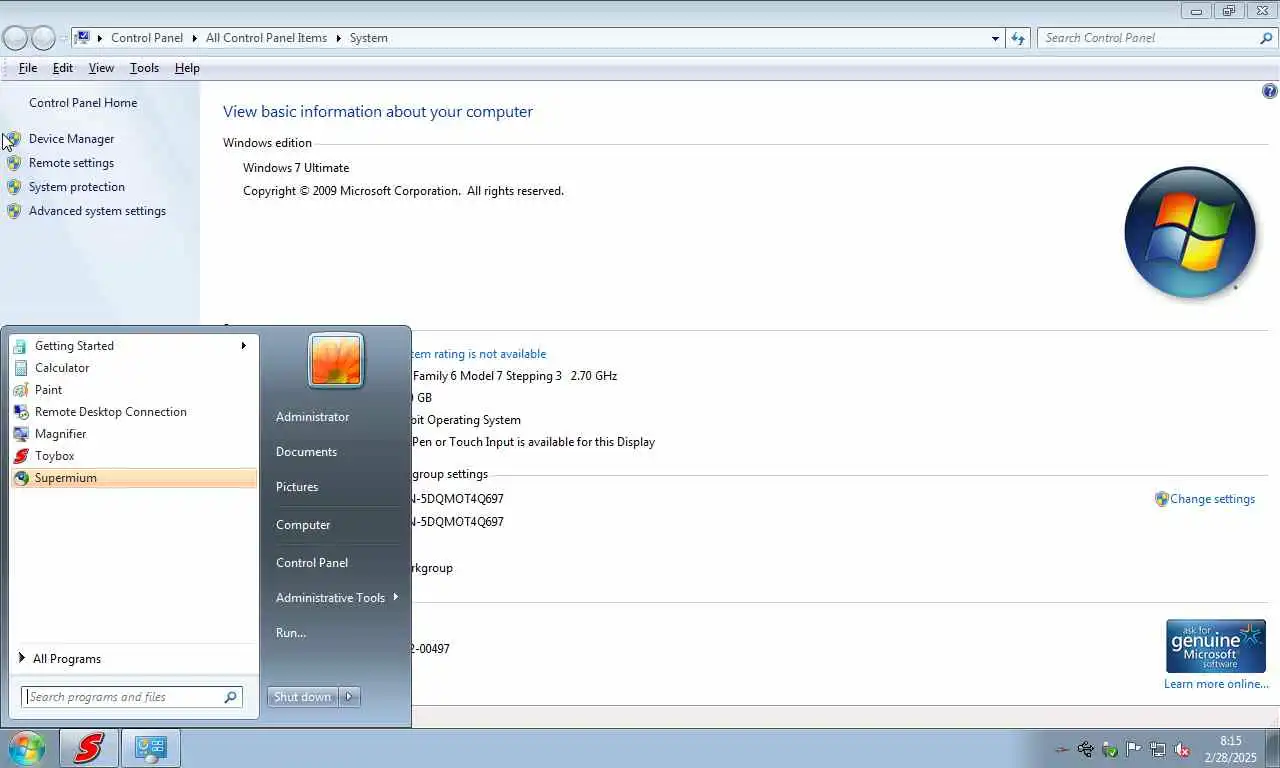Open Getting Started from Start menu
The width and height of the screenshot is (1280, 768).
(133, 346)
